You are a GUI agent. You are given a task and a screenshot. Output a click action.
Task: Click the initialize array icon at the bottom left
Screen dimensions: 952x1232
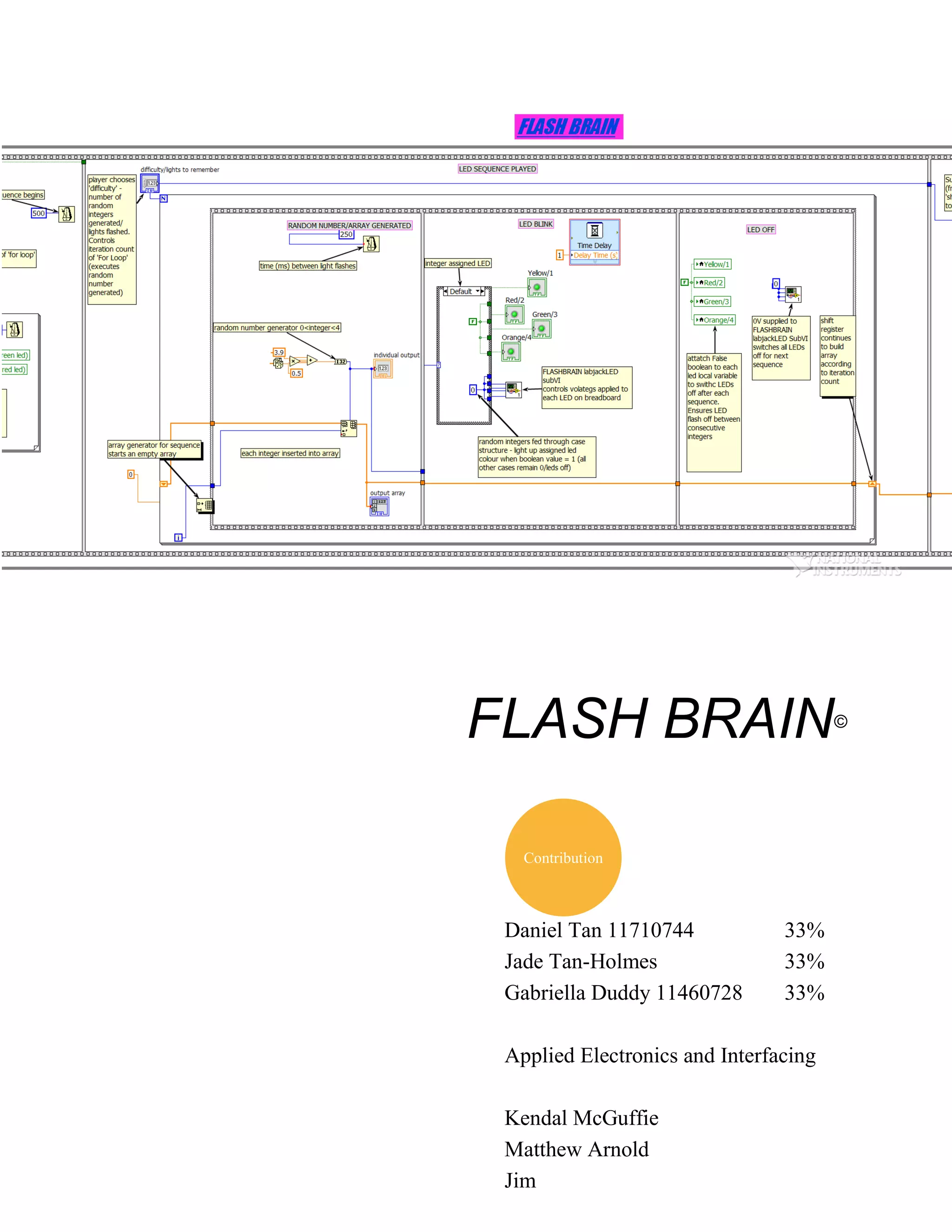[205, 506]
